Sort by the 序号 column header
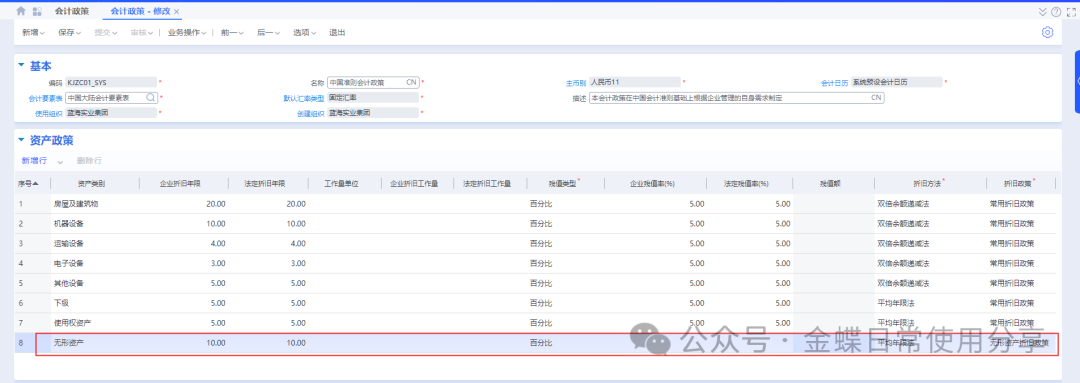This screenshot has width=1080, height=383. [x=28, y=184]
